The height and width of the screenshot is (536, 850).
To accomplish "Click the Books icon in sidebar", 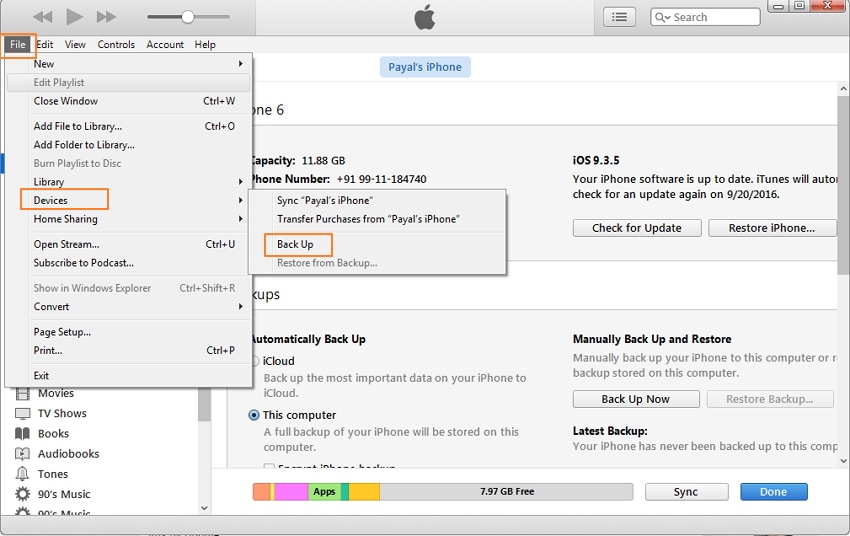I will coord(22,434).
